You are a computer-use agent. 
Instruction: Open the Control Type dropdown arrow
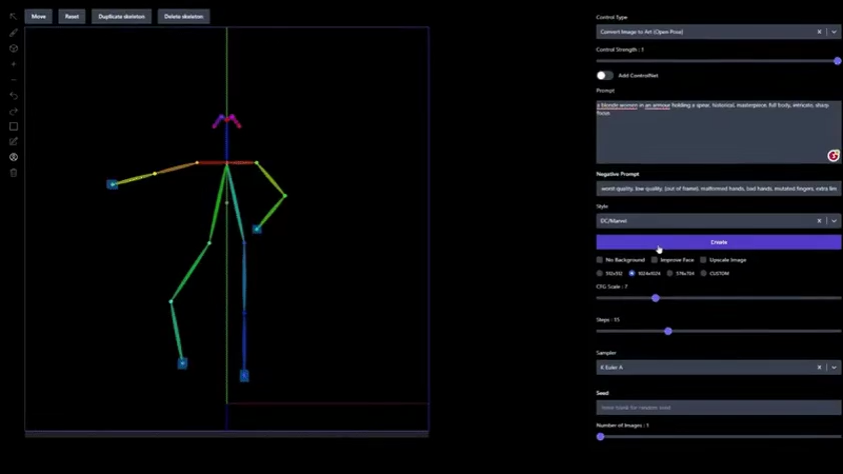point(834,32)
